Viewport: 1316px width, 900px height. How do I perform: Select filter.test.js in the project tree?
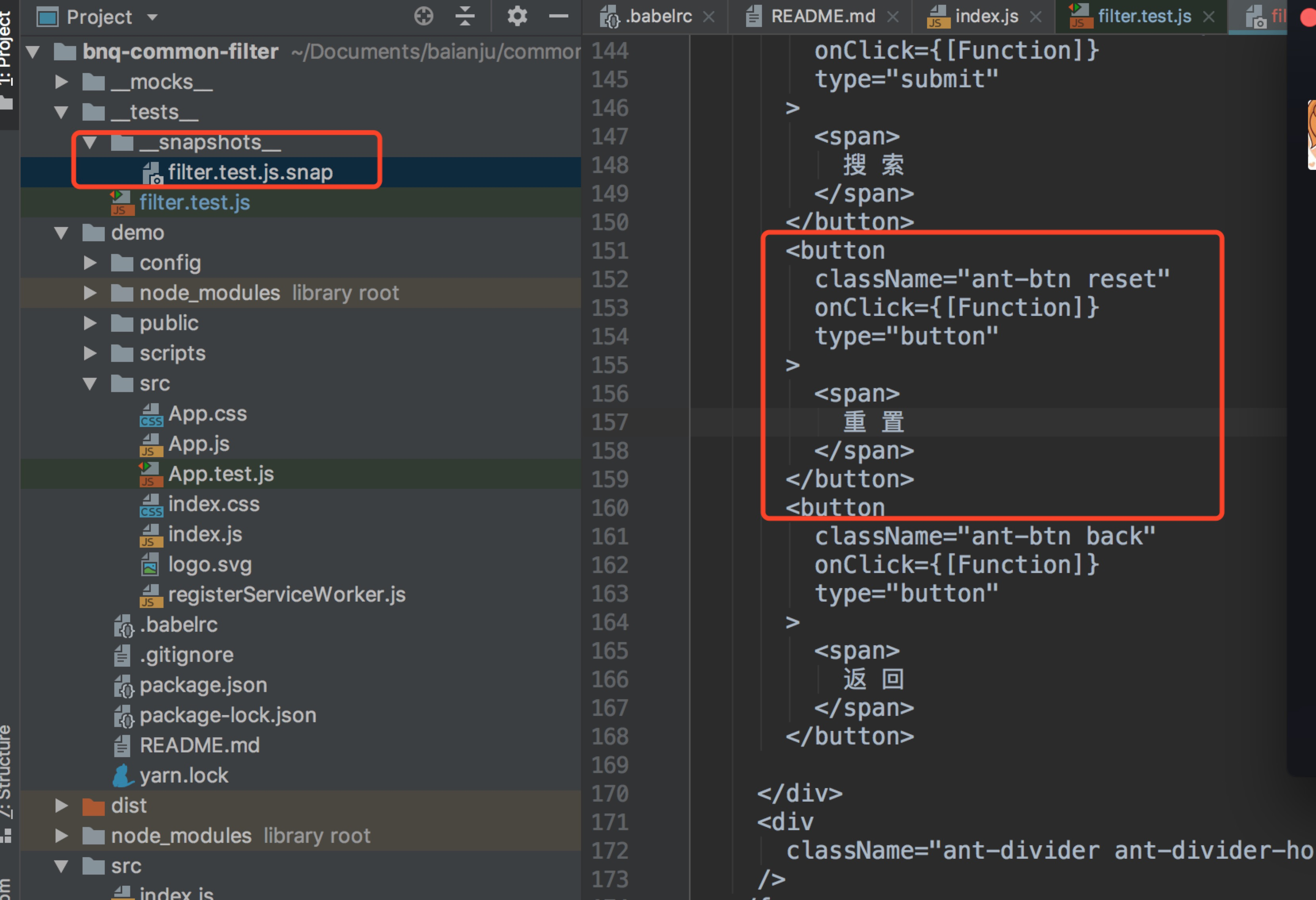point(194,203)
